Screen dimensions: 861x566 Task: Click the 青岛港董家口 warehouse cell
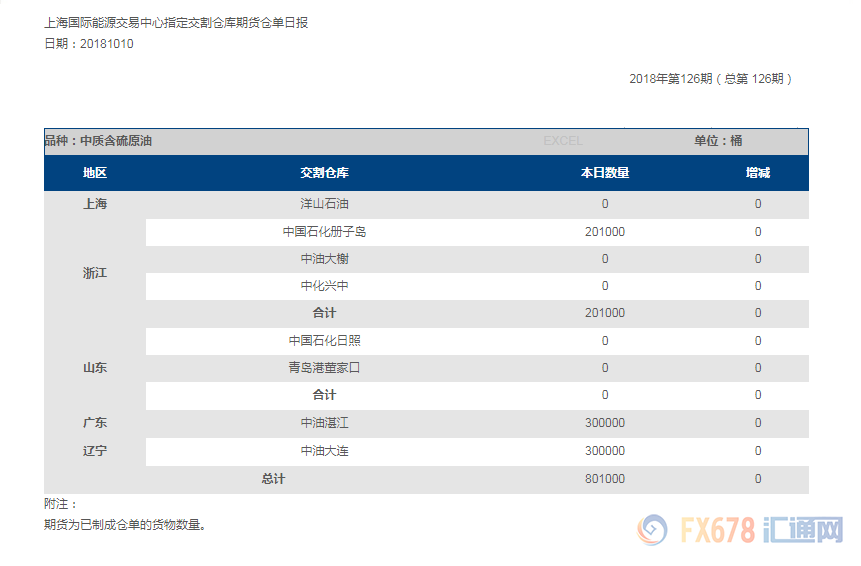click(x=324, y=368)
